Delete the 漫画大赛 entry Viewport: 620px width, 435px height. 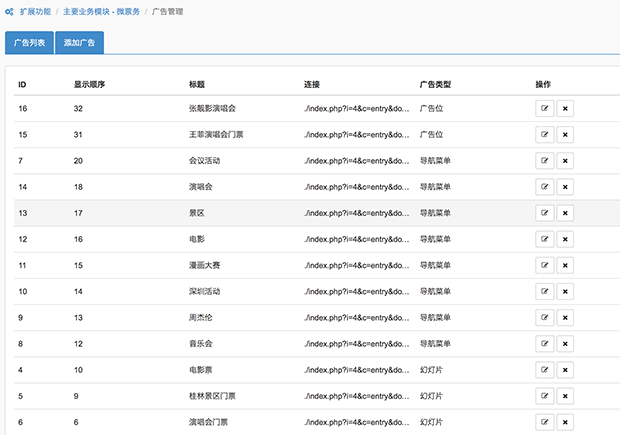[565, 265]
